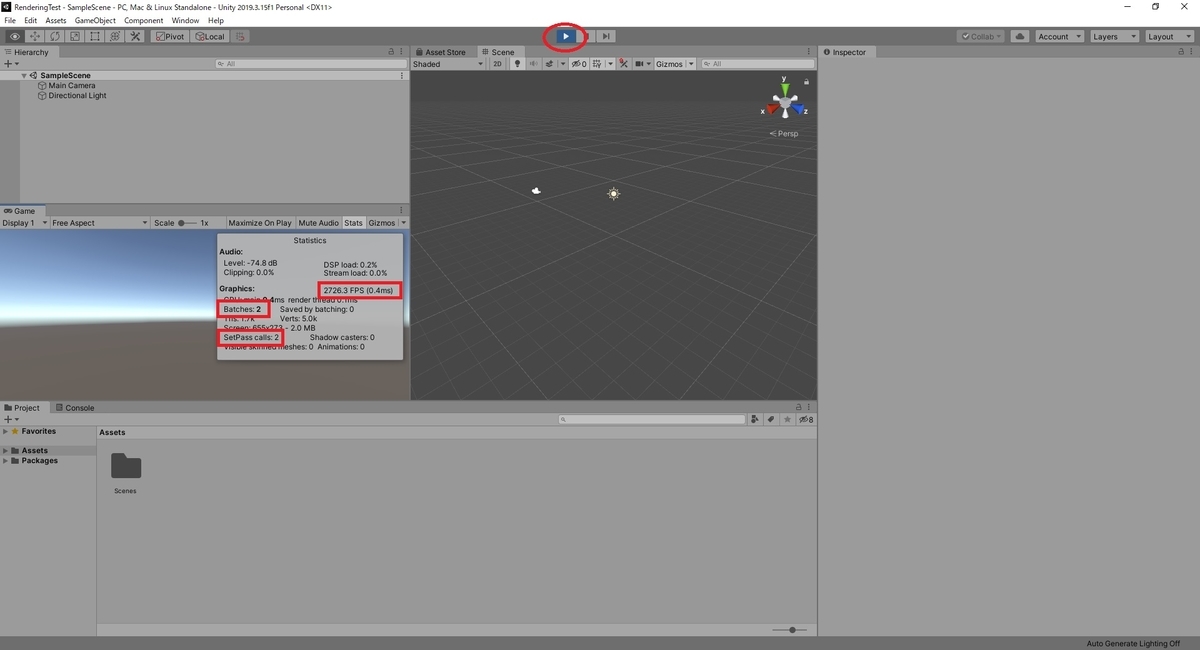The height and width of the screenshot is (650, 1200).
Task: Open the GameObject menu
Action: [x=93, y=20]
